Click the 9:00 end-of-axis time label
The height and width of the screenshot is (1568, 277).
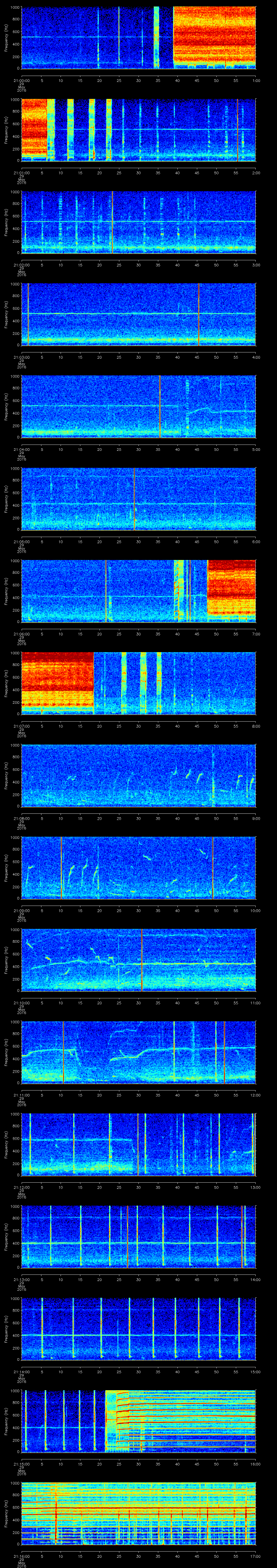256,818
